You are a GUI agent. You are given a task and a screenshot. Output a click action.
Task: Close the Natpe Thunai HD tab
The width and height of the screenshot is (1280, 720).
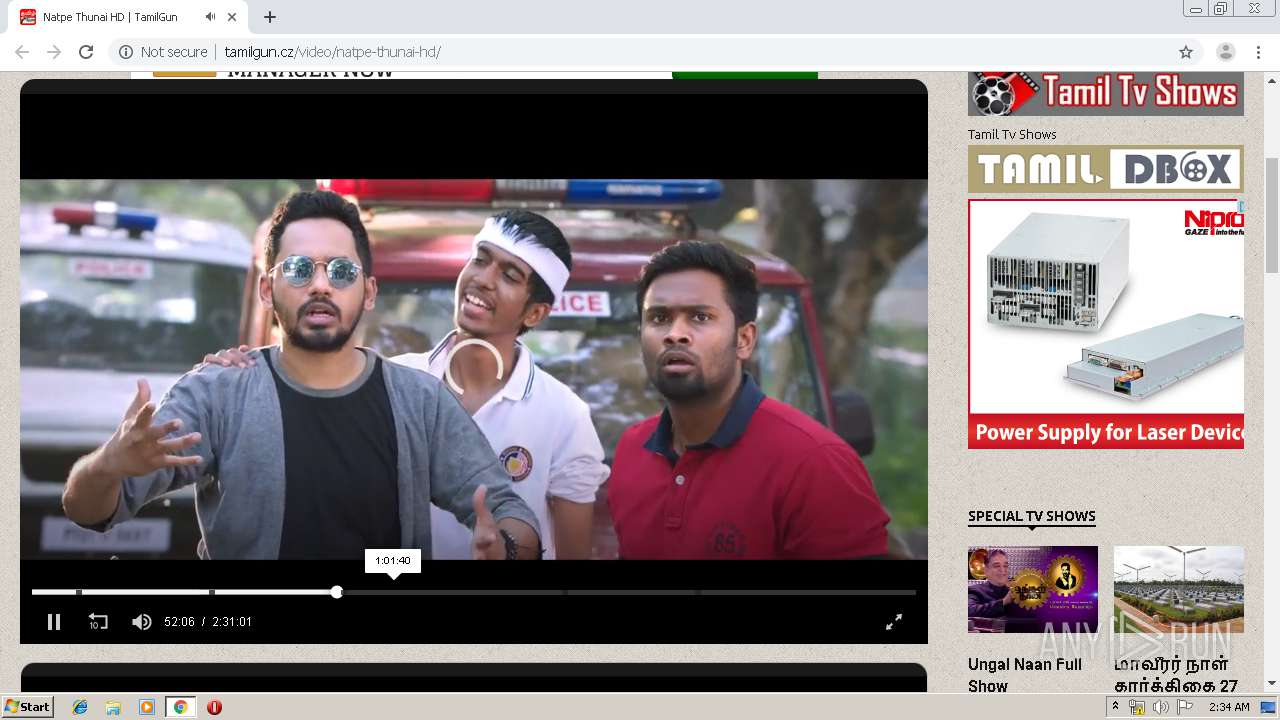tap(232, 17)
